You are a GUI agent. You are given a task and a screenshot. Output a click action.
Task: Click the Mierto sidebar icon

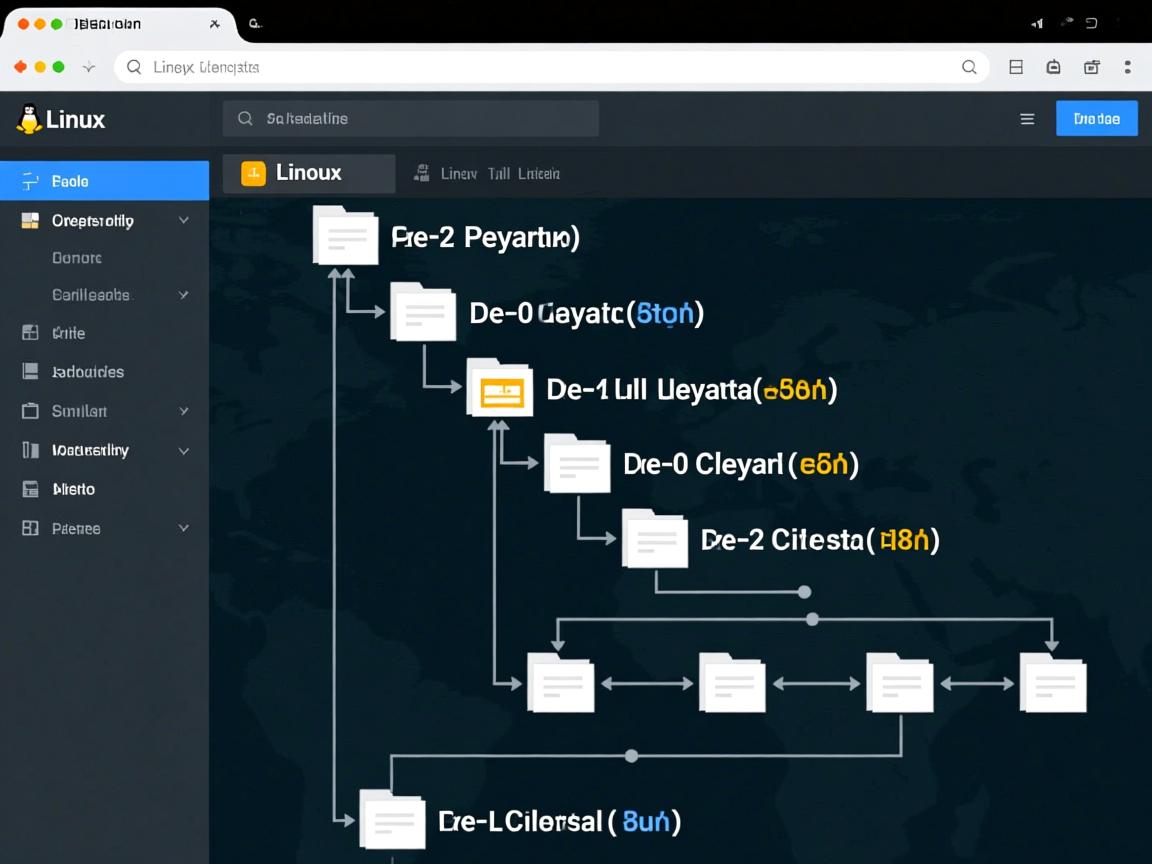[x=30, y=489]
